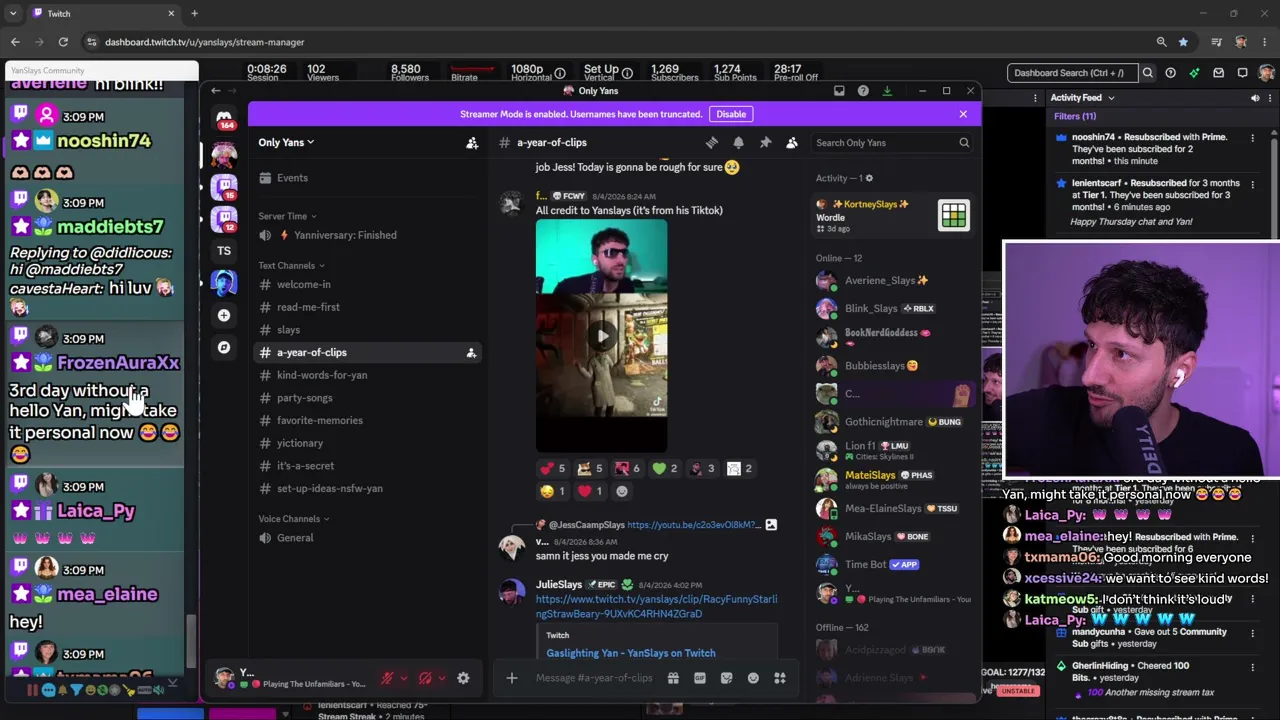1280x720 pixels.
Task: Open apps launcher in message bar
Action: (780, 678)
